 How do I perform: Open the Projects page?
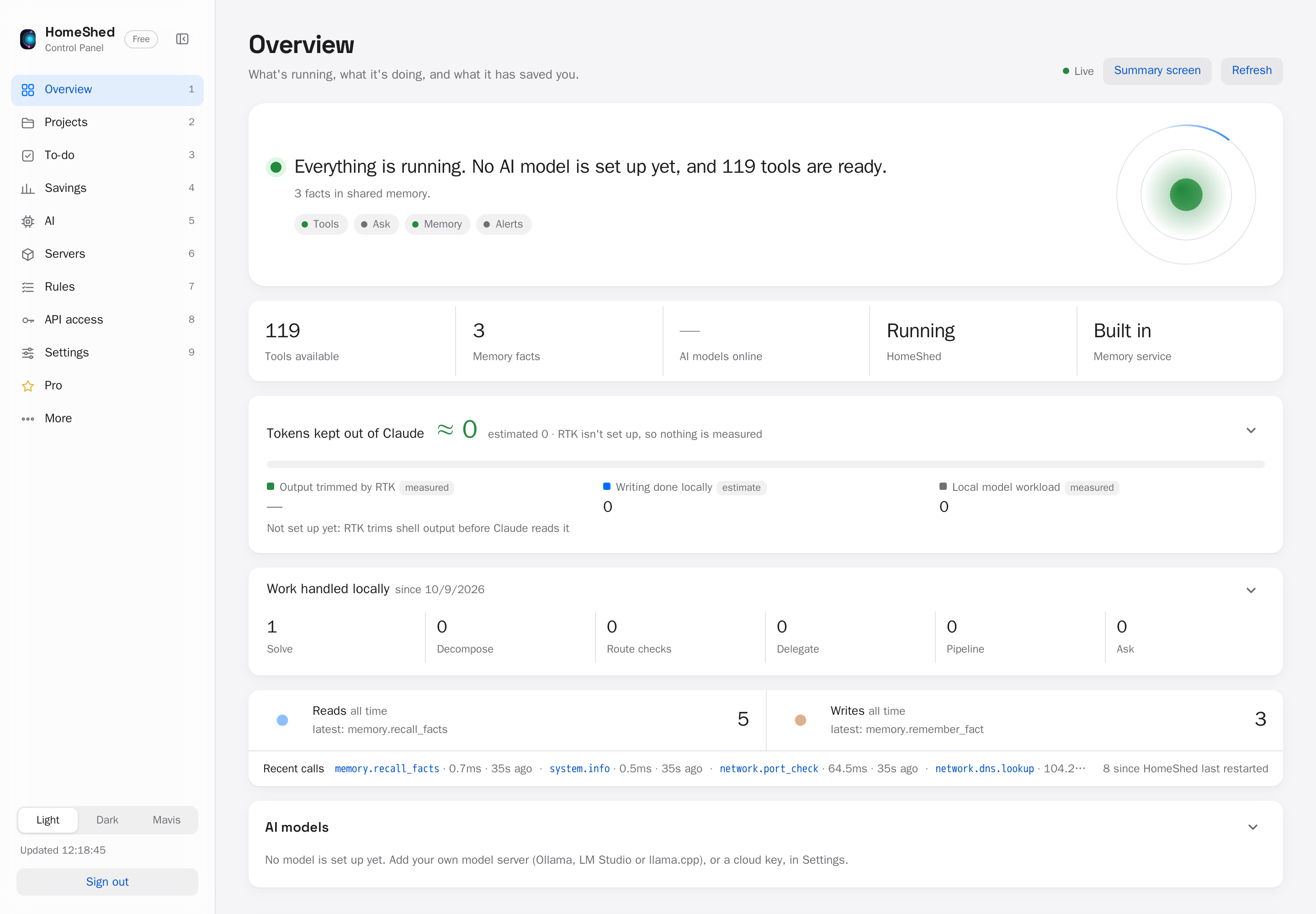point(107,122)
